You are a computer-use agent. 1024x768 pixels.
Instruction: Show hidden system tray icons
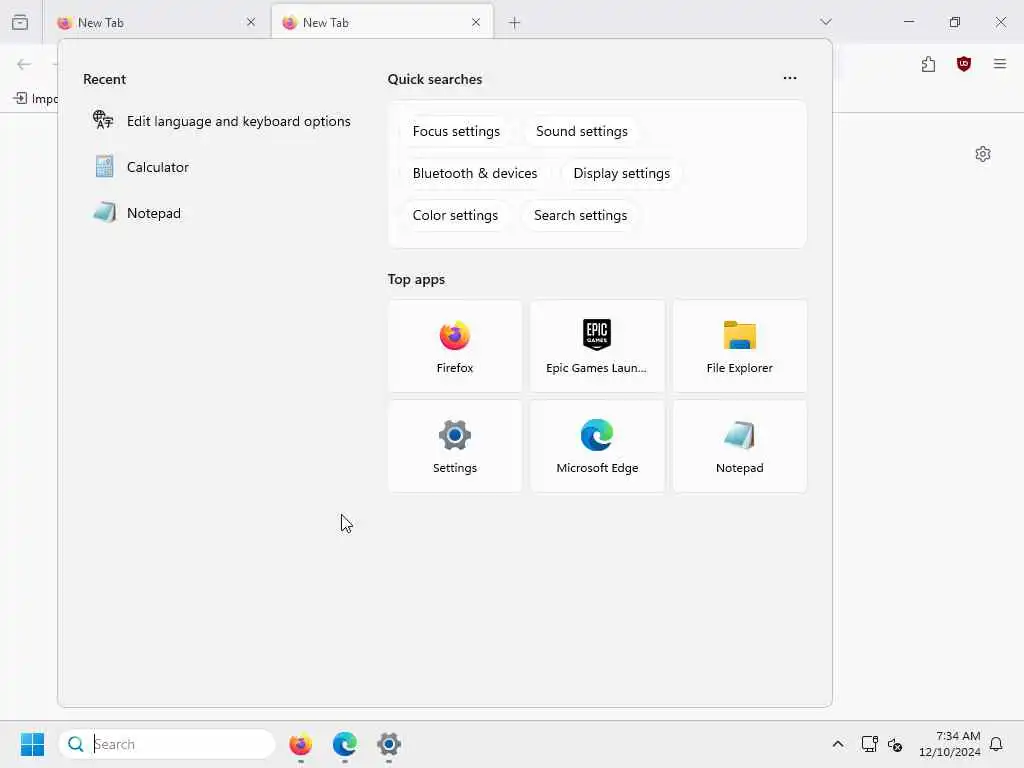pos(837,744)
